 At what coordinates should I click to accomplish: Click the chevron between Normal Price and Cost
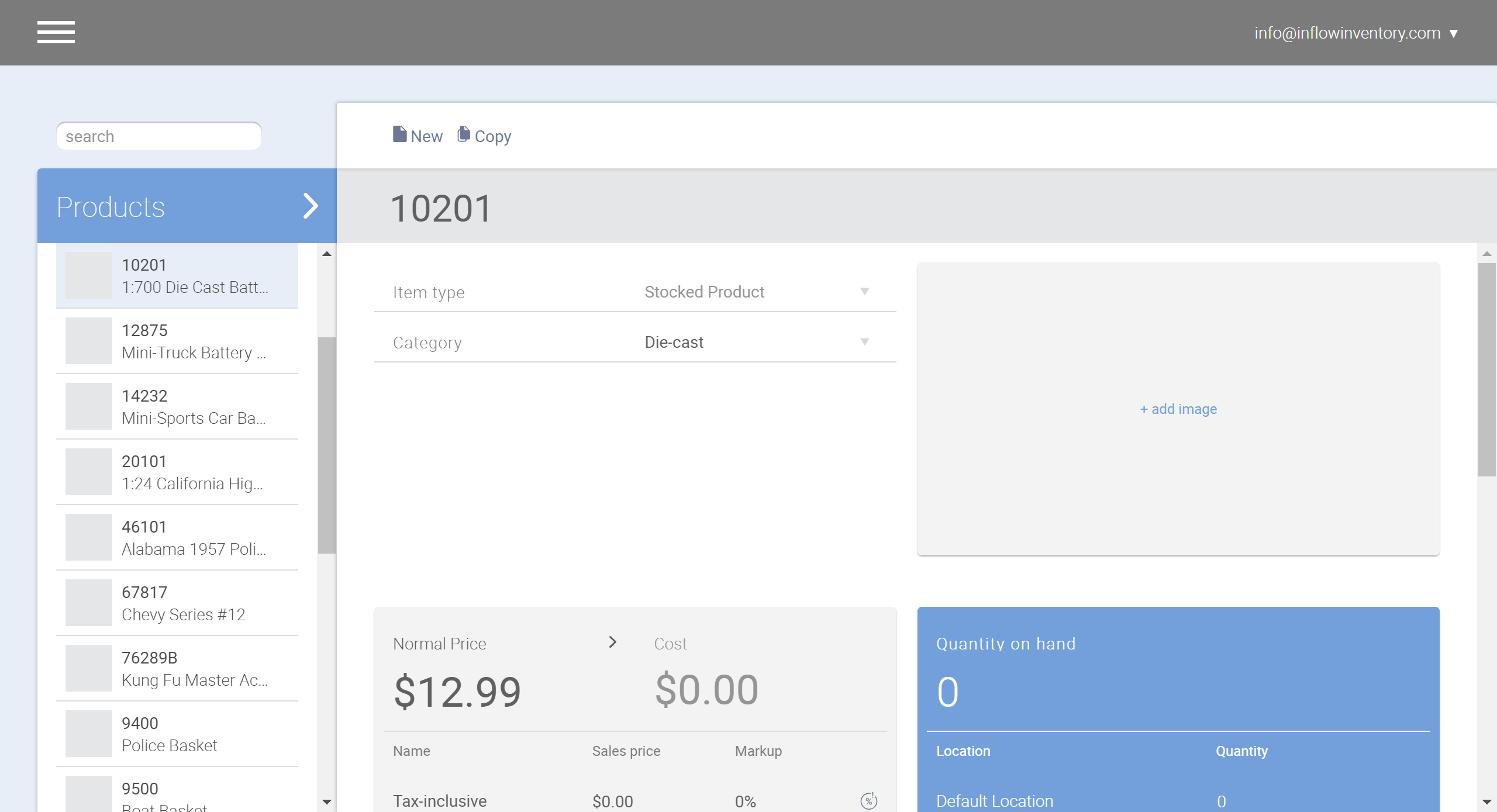[612, 642]
